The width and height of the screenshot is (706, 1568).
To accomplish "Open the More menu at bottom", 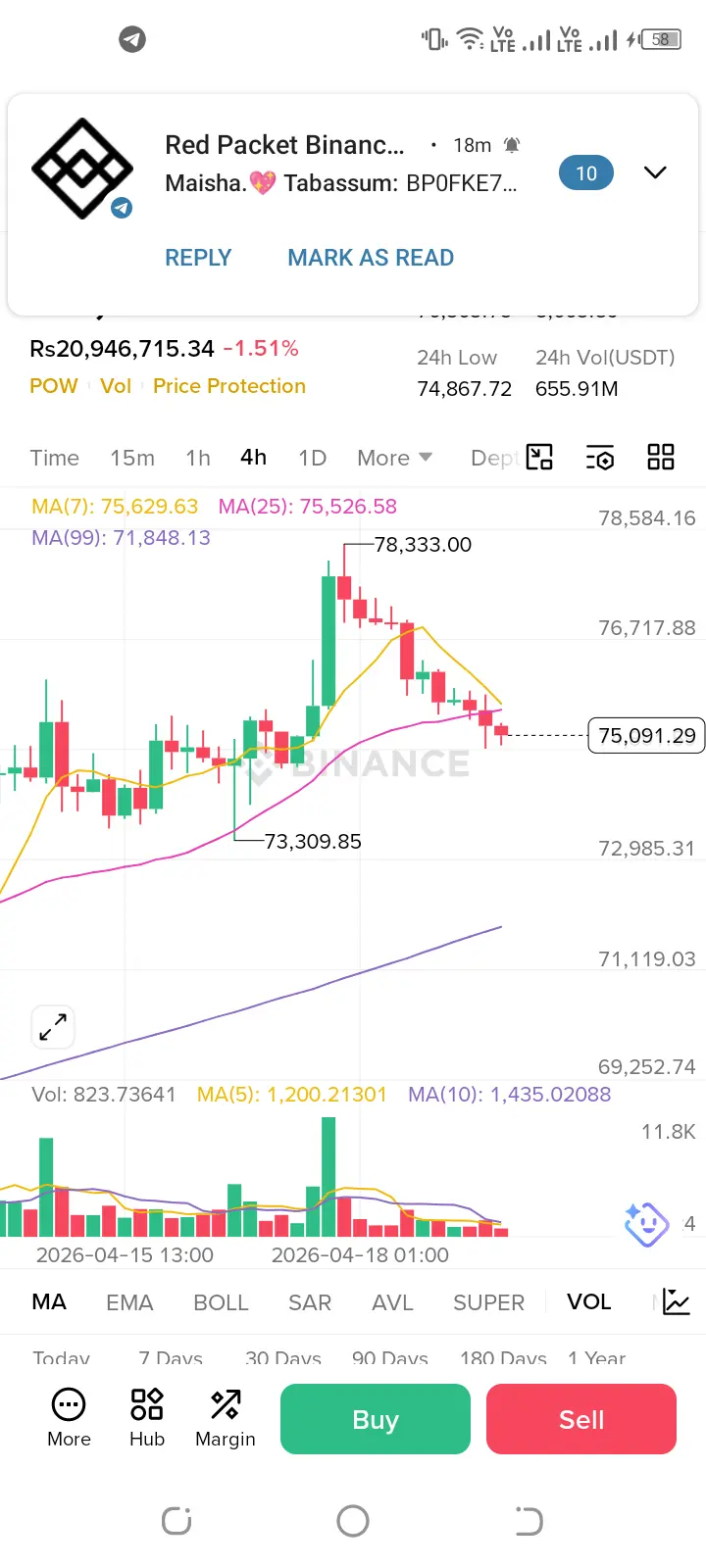I will point(69,1418).
